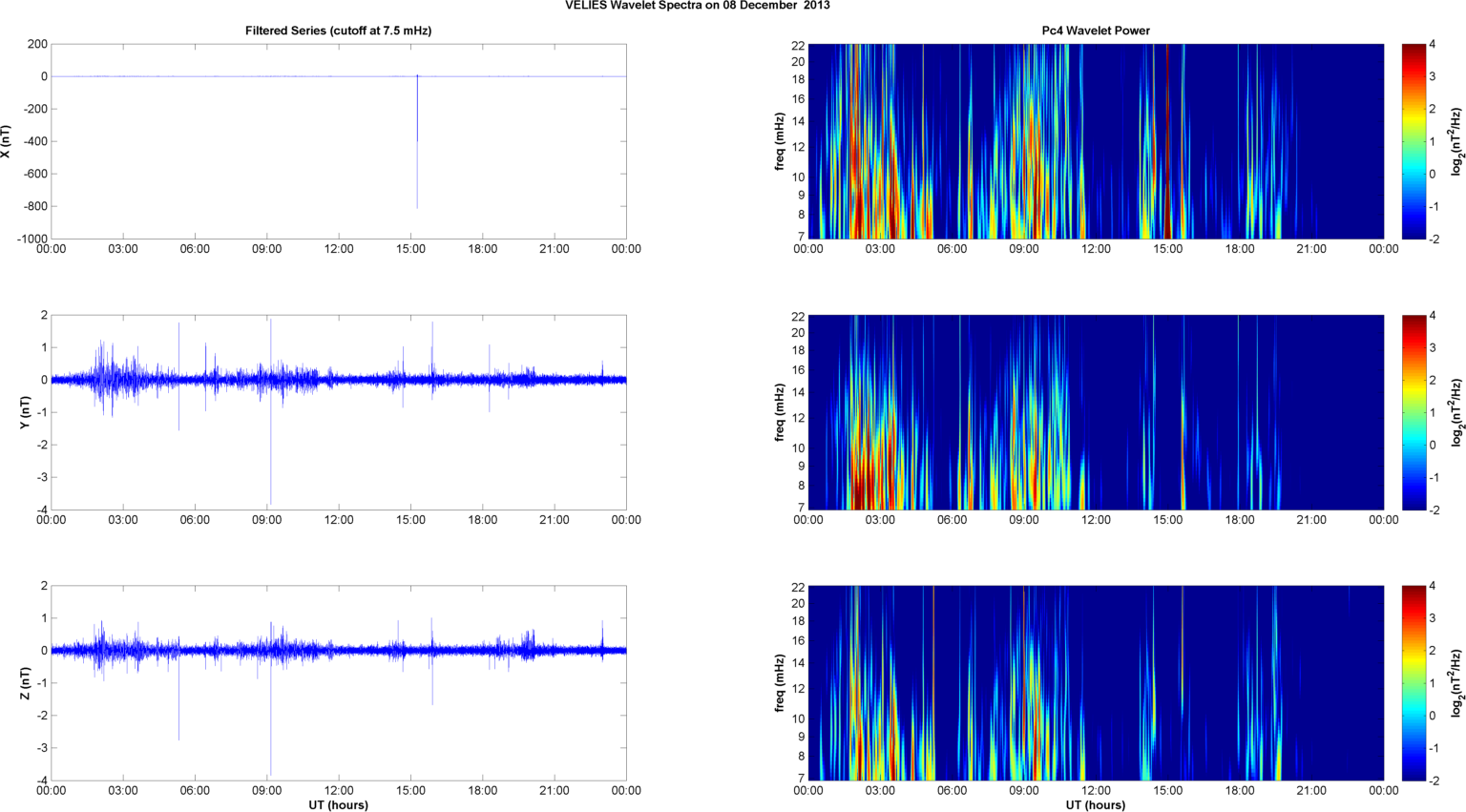Click the 'log2(nT²/Hz)' label of the bottom colorbar
Image resolution: width=1466 pixels, height=812 pixels.
click(x=1456, y=683)
